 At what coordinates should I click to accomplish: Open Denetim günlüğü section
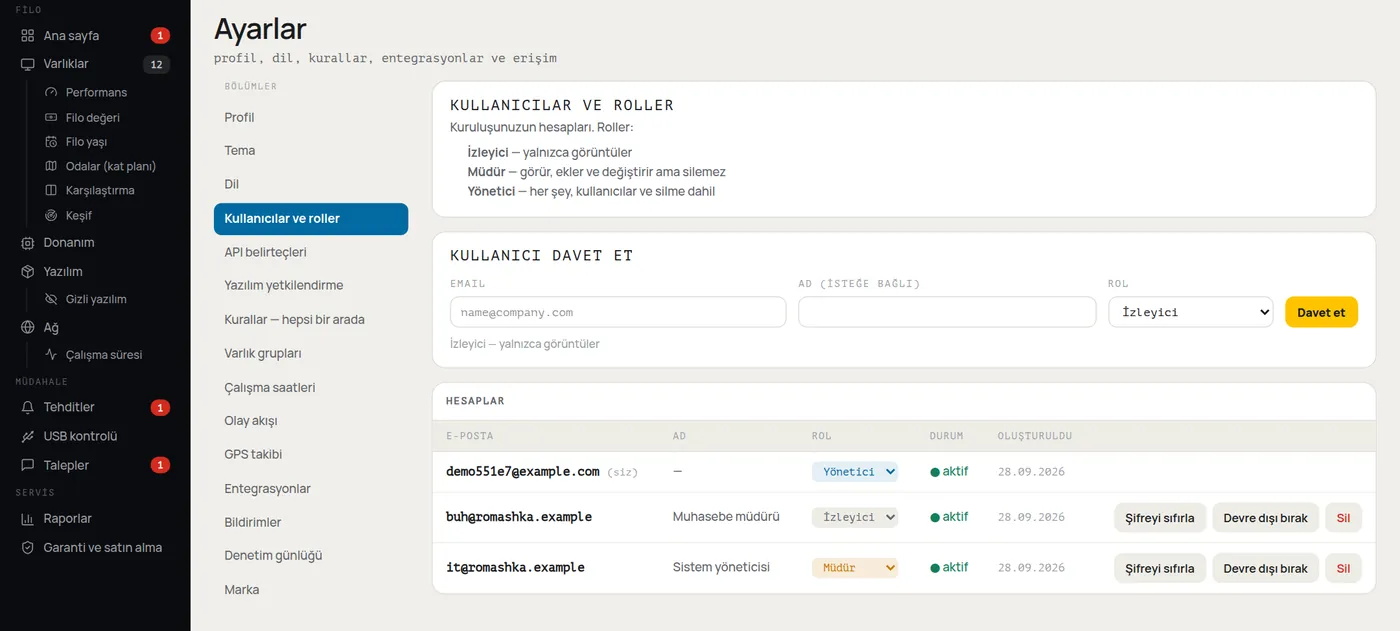[311, 555]
